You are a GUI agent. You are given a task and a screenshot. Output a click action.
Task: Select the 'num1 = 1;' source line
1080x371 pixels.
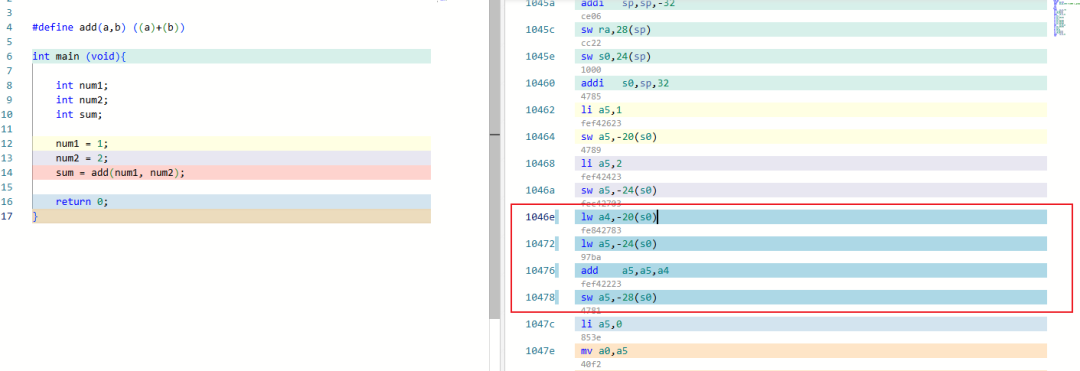tap(231, 143)
